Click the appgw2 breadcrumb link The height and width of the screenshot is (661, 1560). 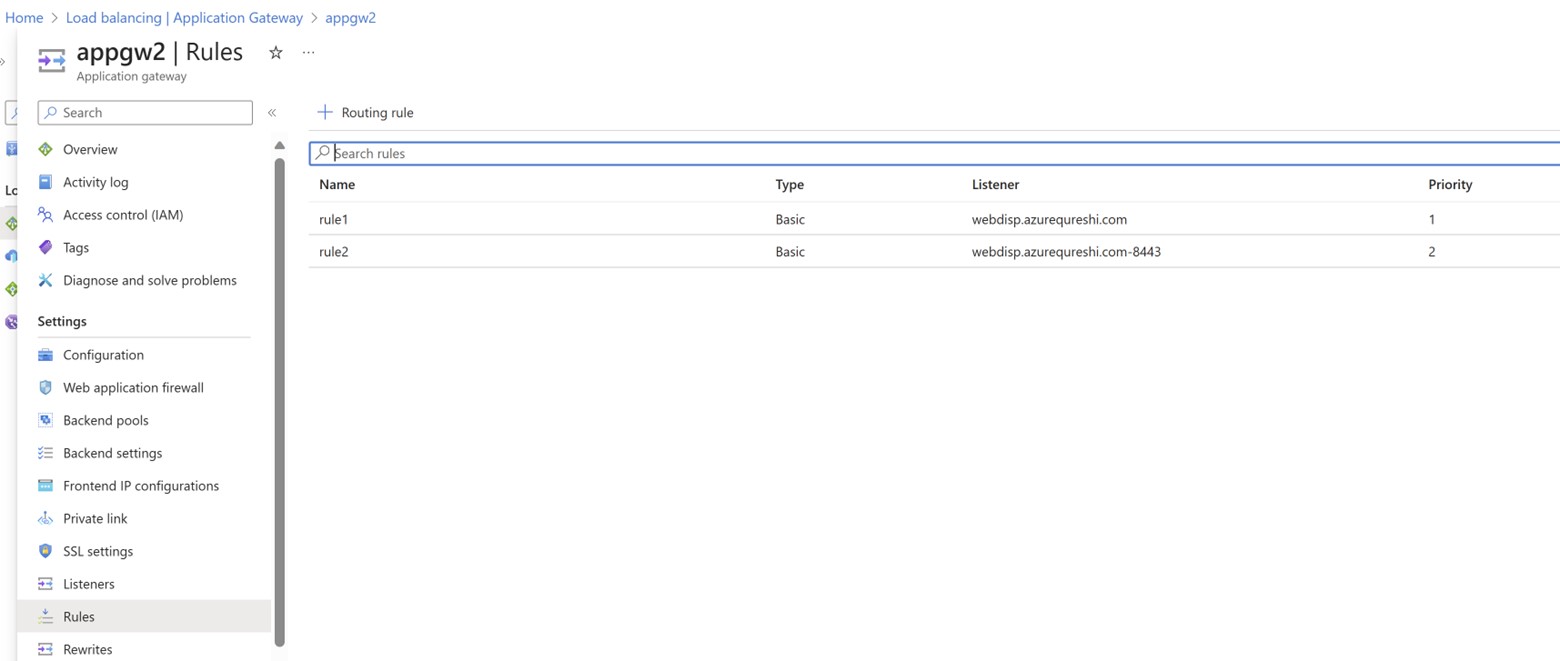coord(350,17)
